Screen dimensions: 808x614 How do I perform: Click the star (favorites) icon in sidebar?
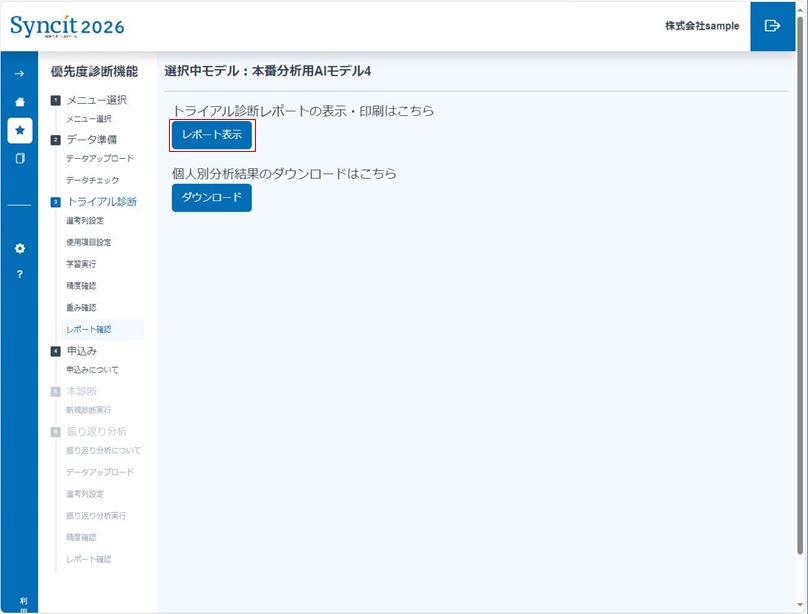[18, 130]
